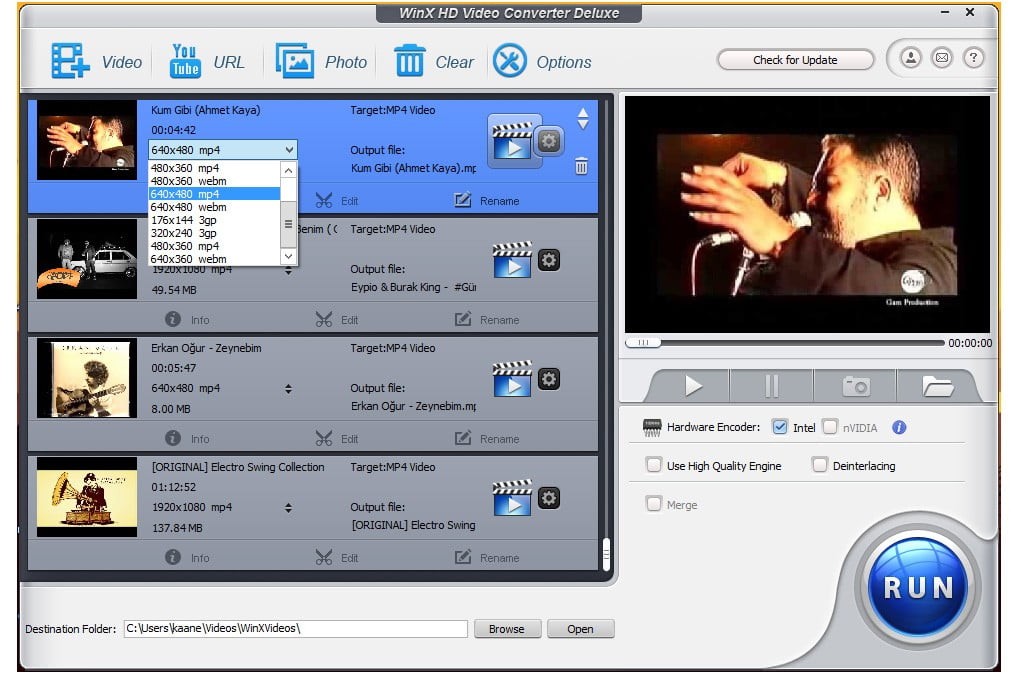
Task: Delete Kum Gibi using the trash icon
Action: [x=581, y=167]
